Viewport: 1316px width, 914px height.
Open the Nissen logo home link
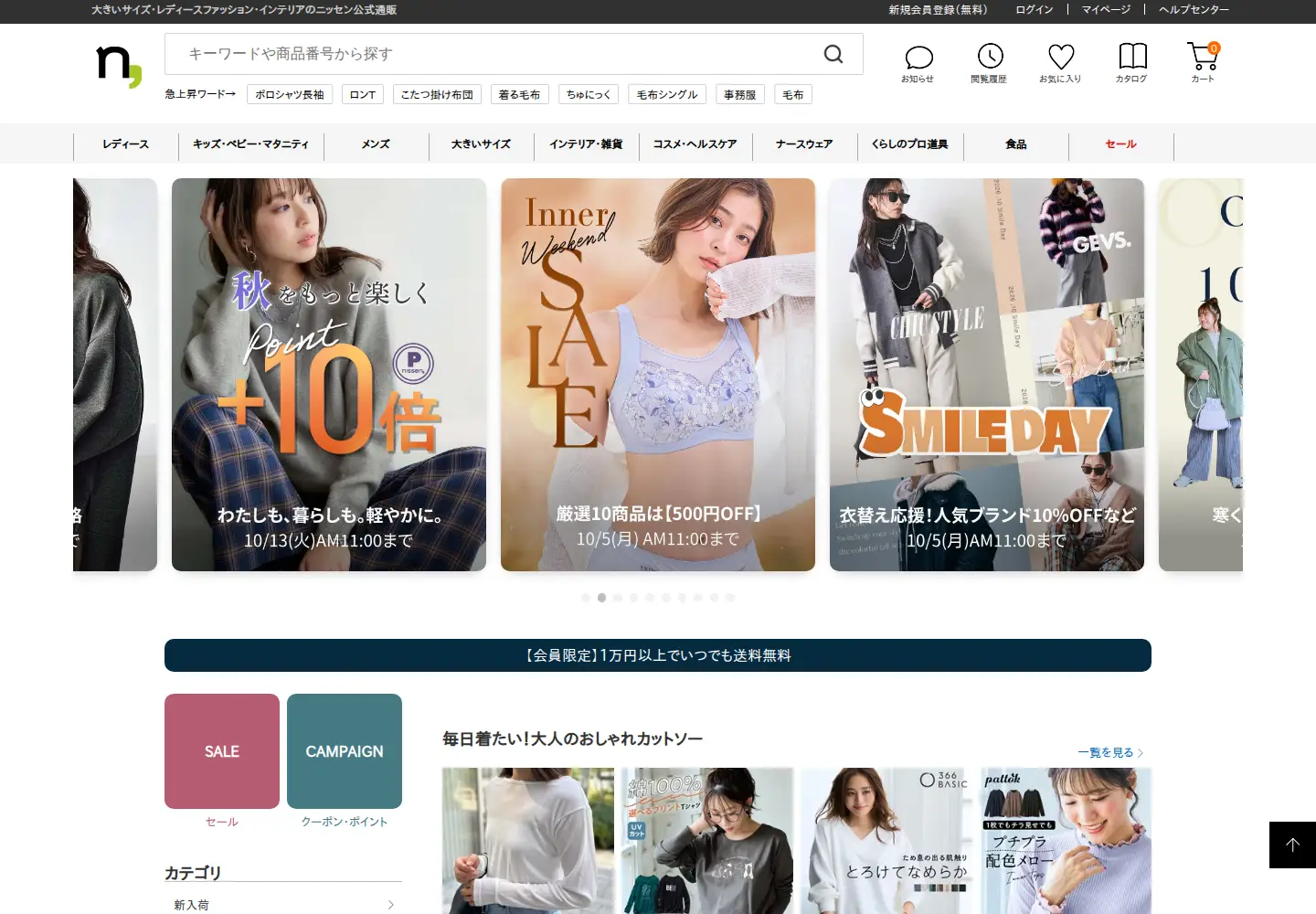pyautogui.click(x=119, y=67)
